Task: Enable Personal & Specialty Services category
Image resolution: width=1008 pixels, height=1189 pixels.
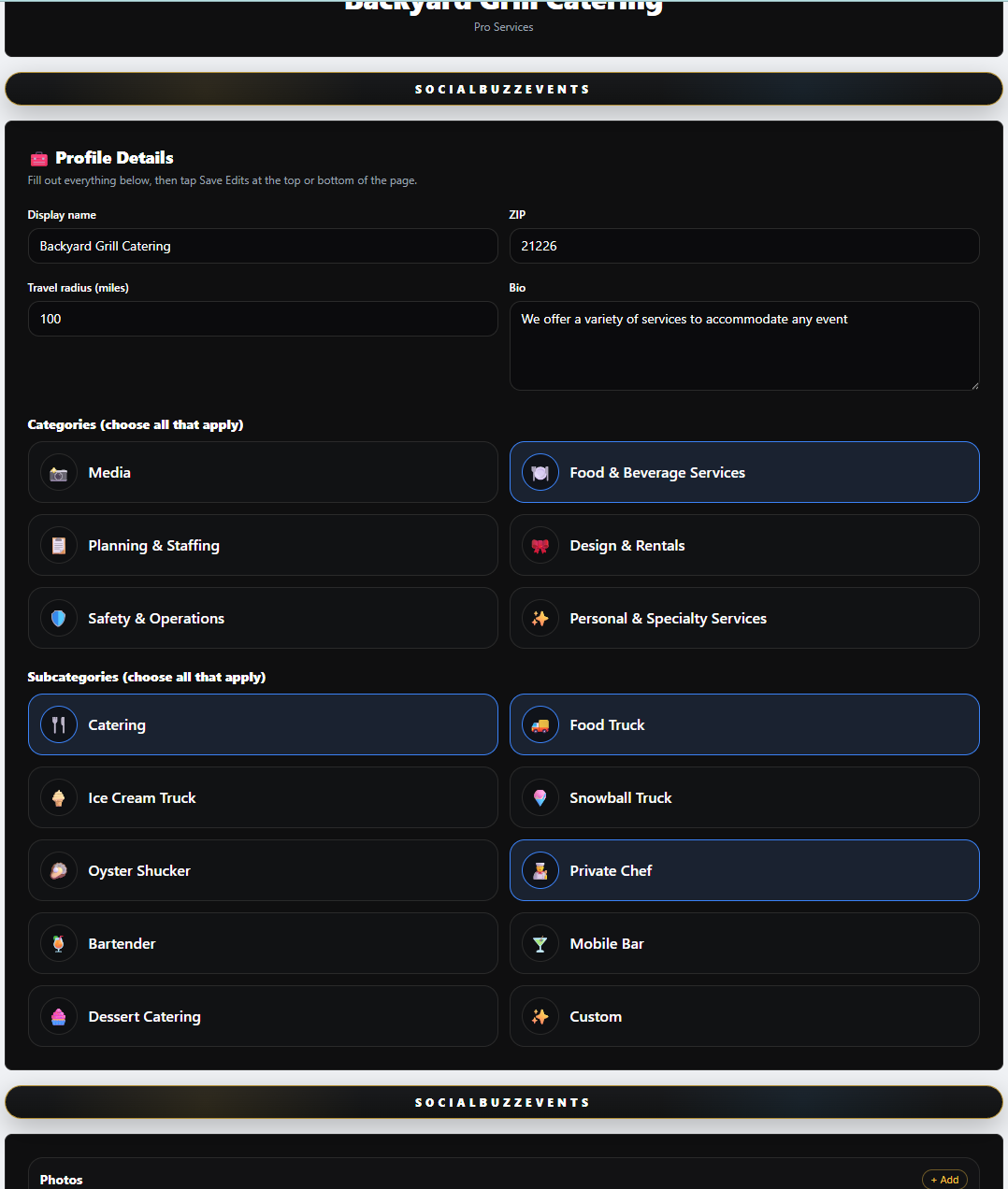Action: coord(744,618)
